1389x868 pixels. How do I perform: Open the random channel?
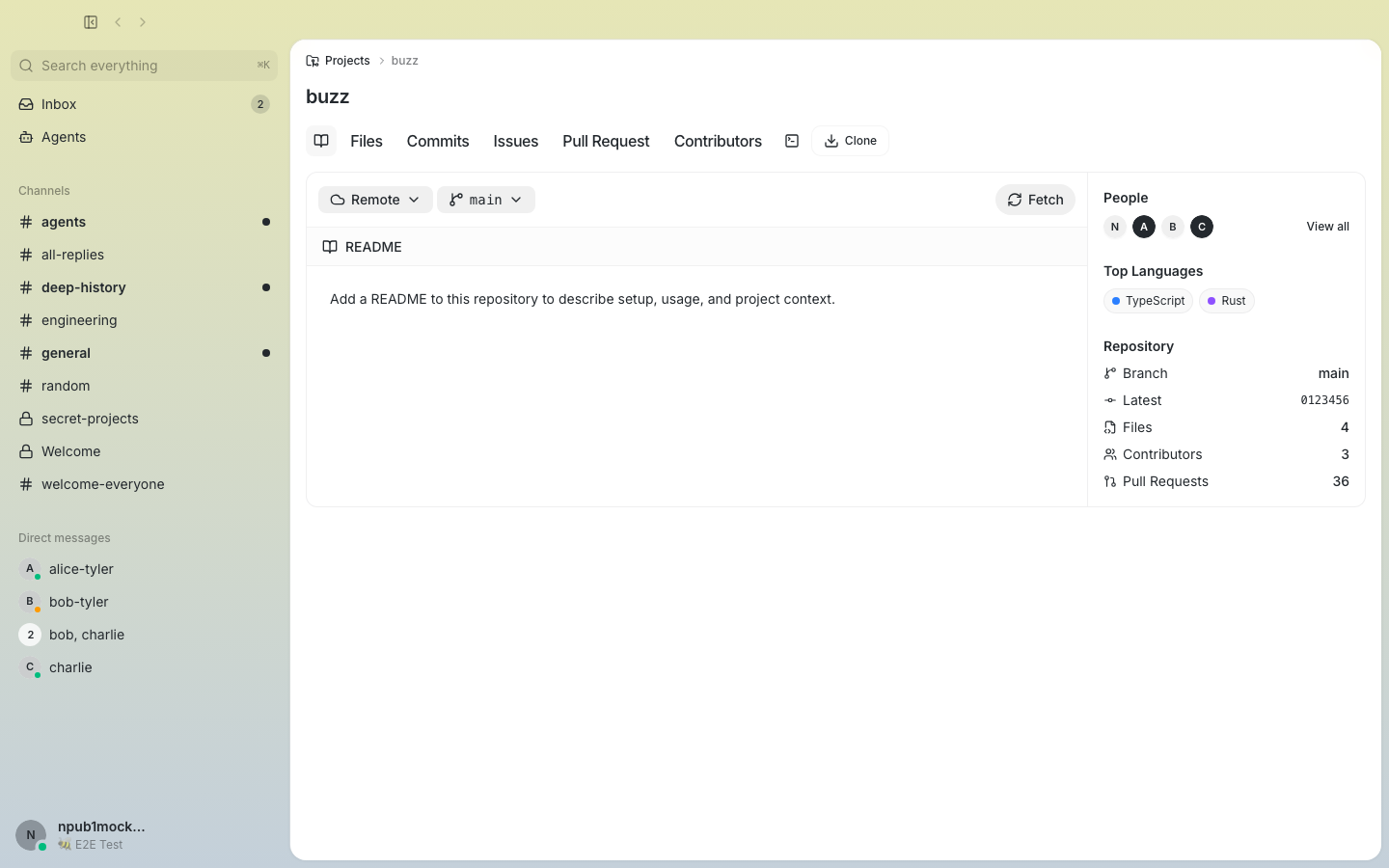click(x=144, y=386)
